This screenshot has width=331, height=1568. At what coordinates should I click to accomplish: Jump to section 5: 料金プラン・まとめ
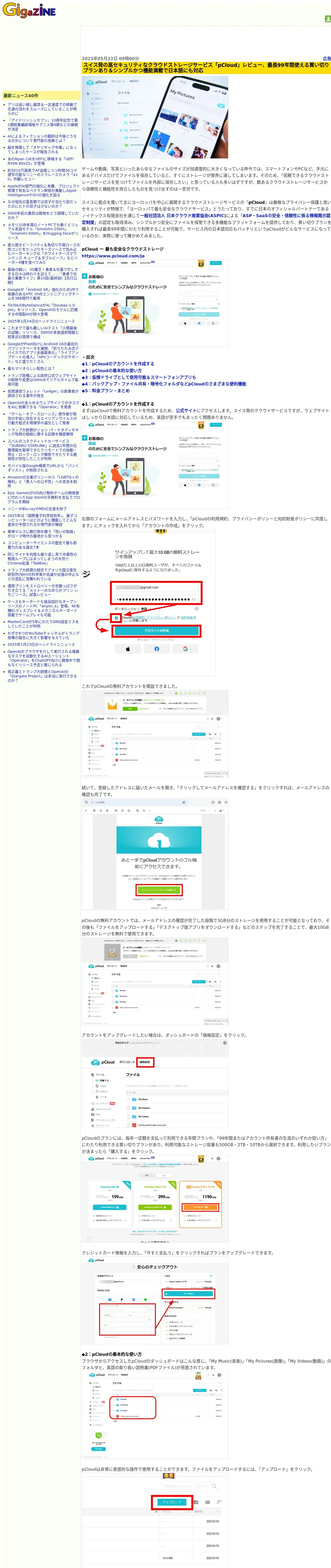click(106, 391)
